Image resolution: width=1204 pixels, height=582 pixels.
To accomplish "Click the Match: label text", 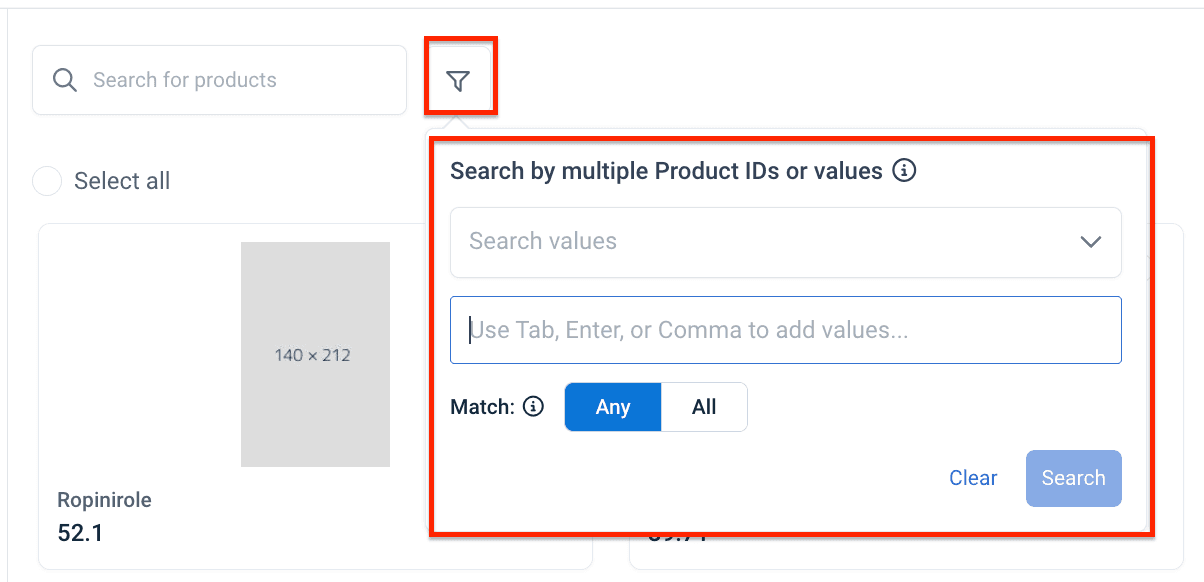I will [482, 407].
